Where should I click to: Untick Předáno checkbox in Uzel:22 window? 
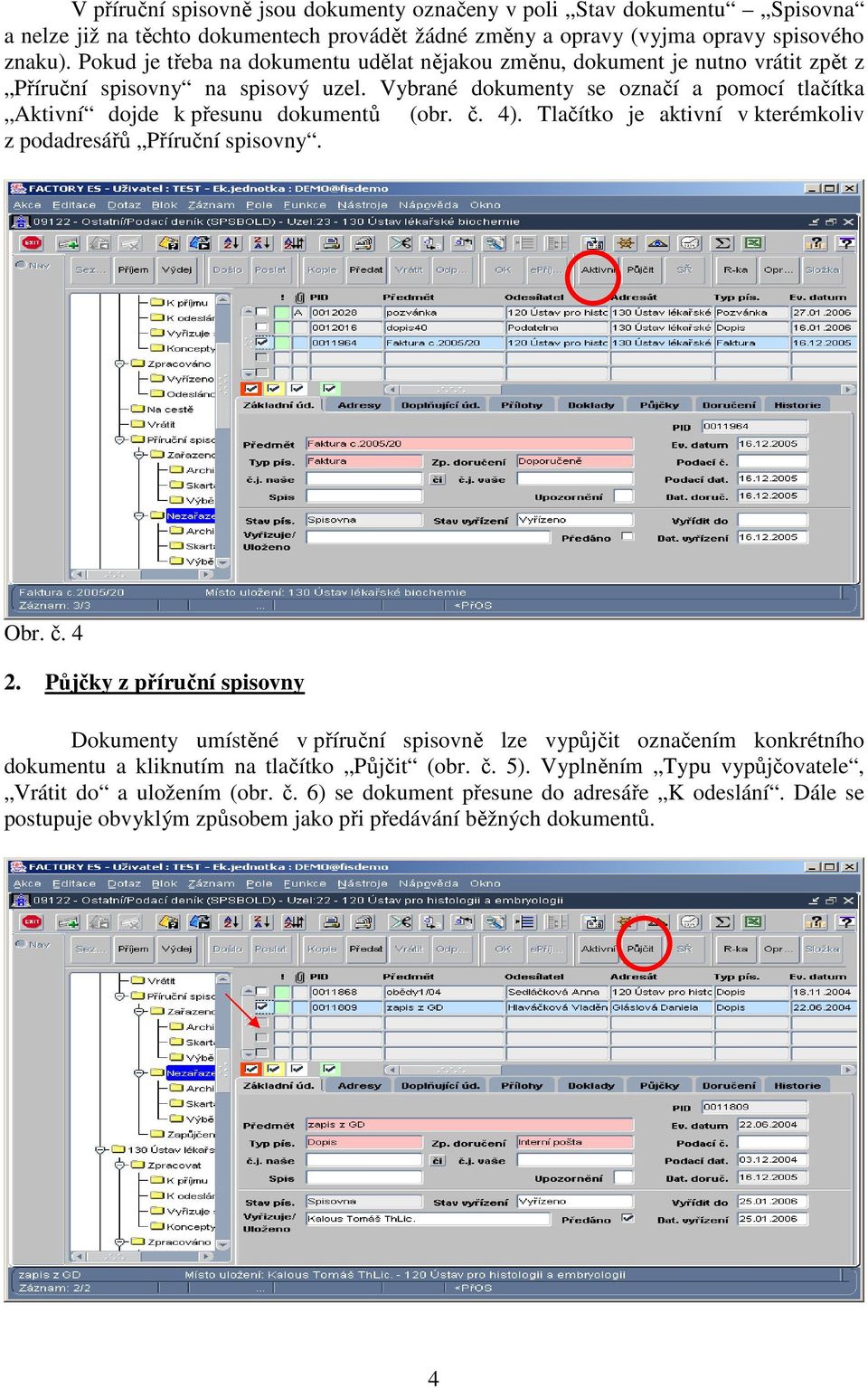point(627,1218)
